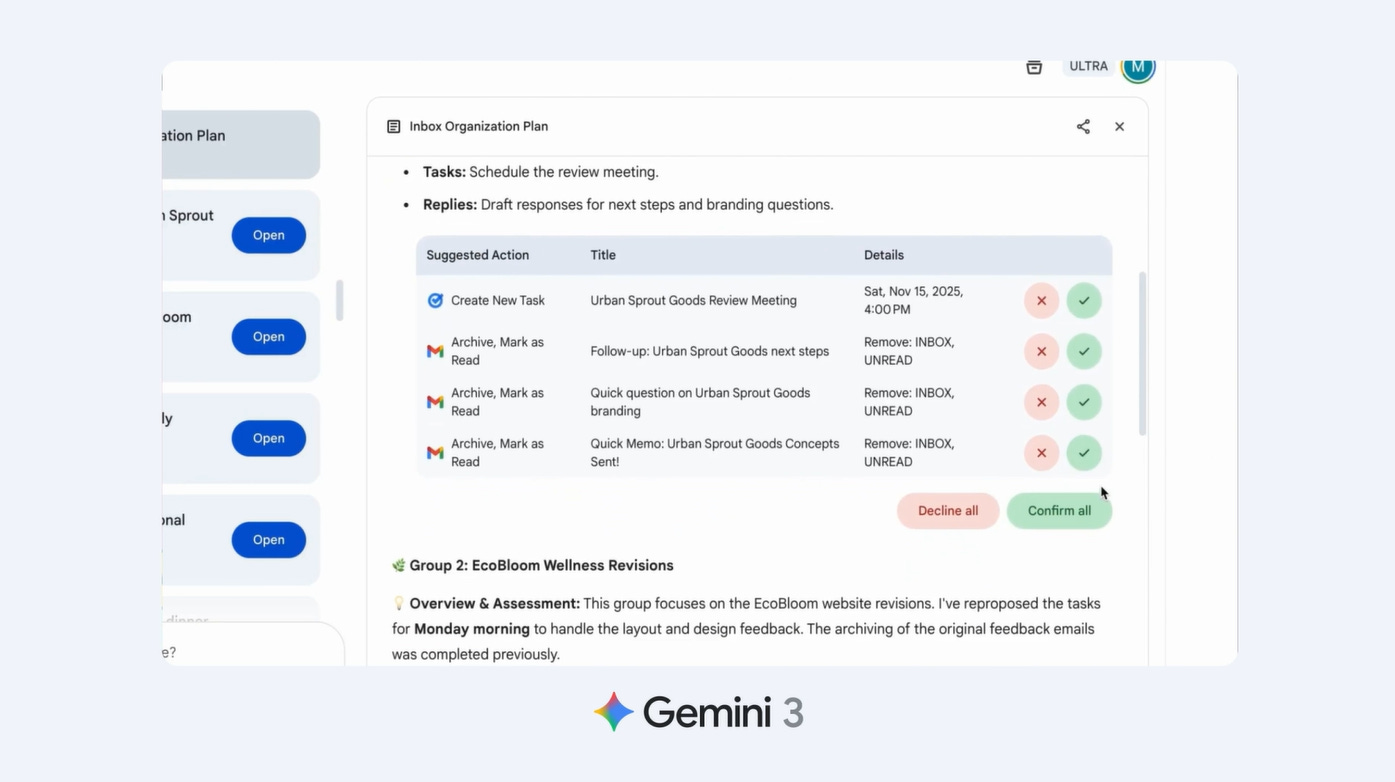The image size is (1395, 782).
Task: Click the Sat, Nov 15, 2025, 4:00 PM detail
Action: [913, 300]
